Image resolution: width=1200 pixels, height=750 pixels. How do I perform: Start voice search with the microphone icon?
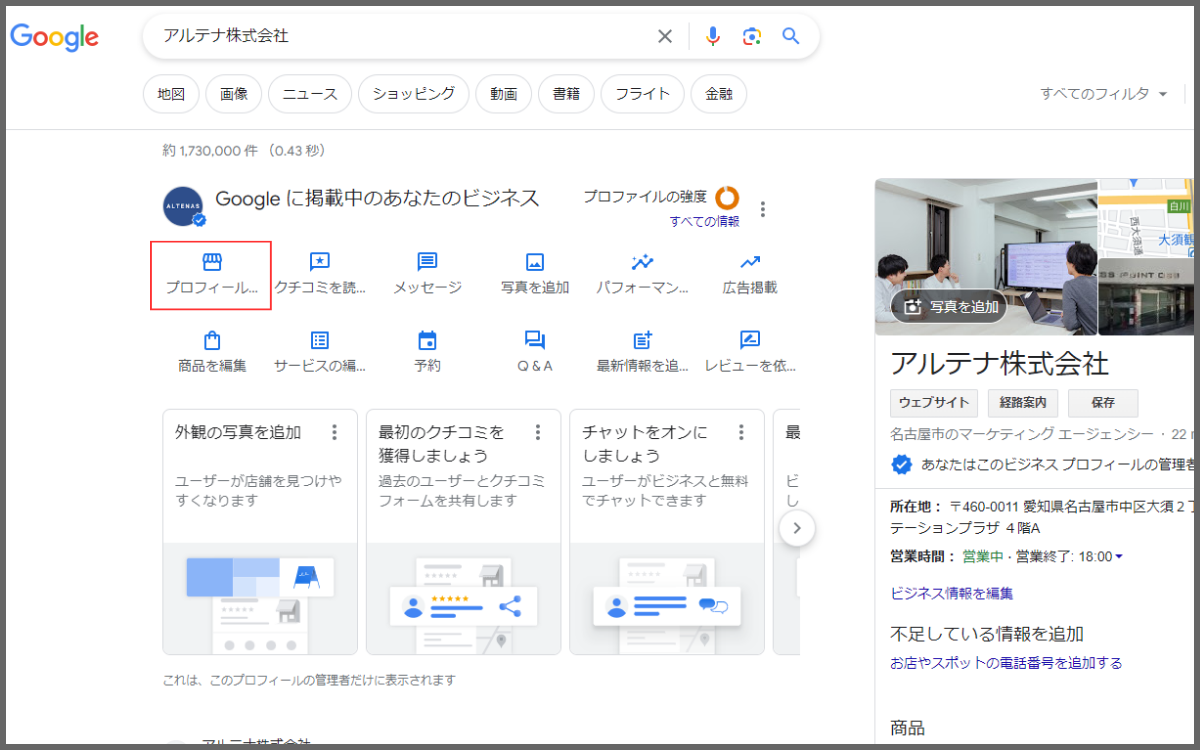712,37
